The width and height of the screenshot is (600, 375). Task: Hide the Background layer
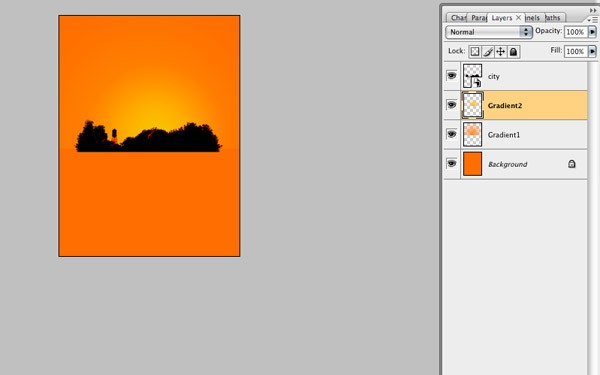pyautogui.click(x=452, y=163)
